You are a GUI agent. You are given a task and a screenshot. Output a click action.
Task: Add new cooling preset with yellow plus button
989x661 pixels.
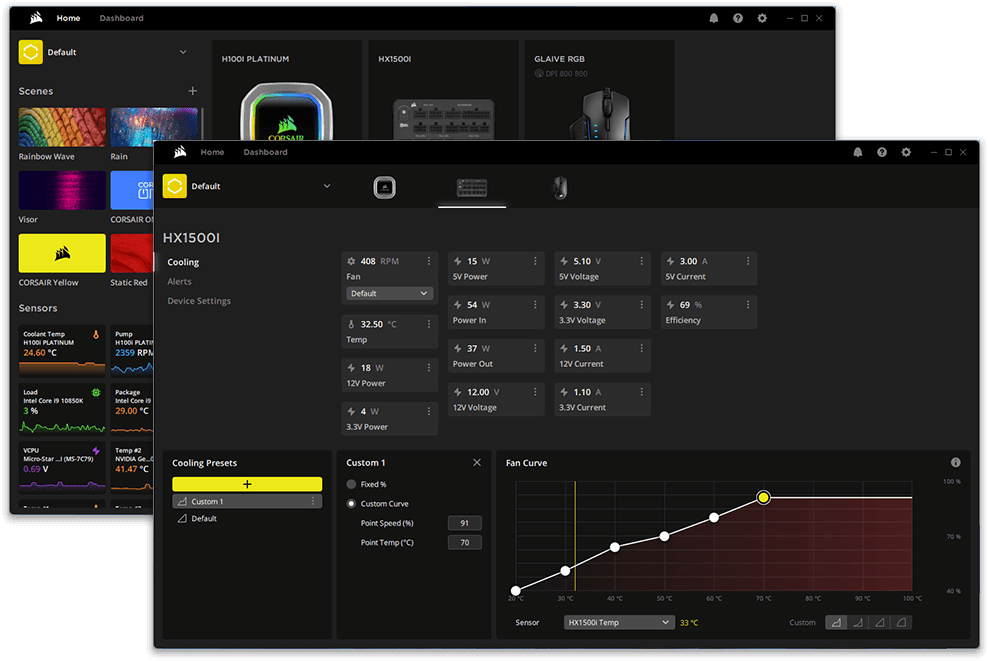[x=247, y=484]
